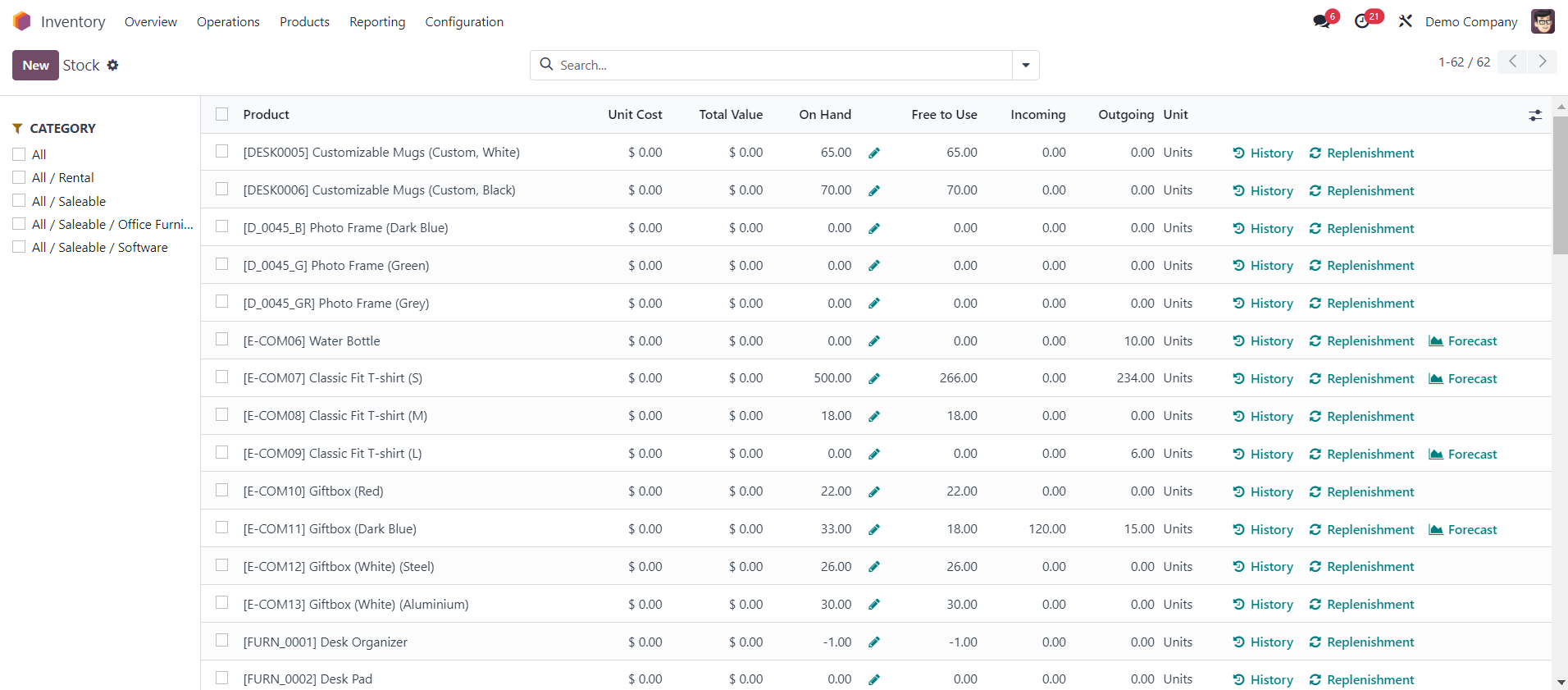Image resolution: width=1568 pixels, height=690 pixels.
Task: Edit on-hand quantity for Giftbox (Red)
Action: 874,492
